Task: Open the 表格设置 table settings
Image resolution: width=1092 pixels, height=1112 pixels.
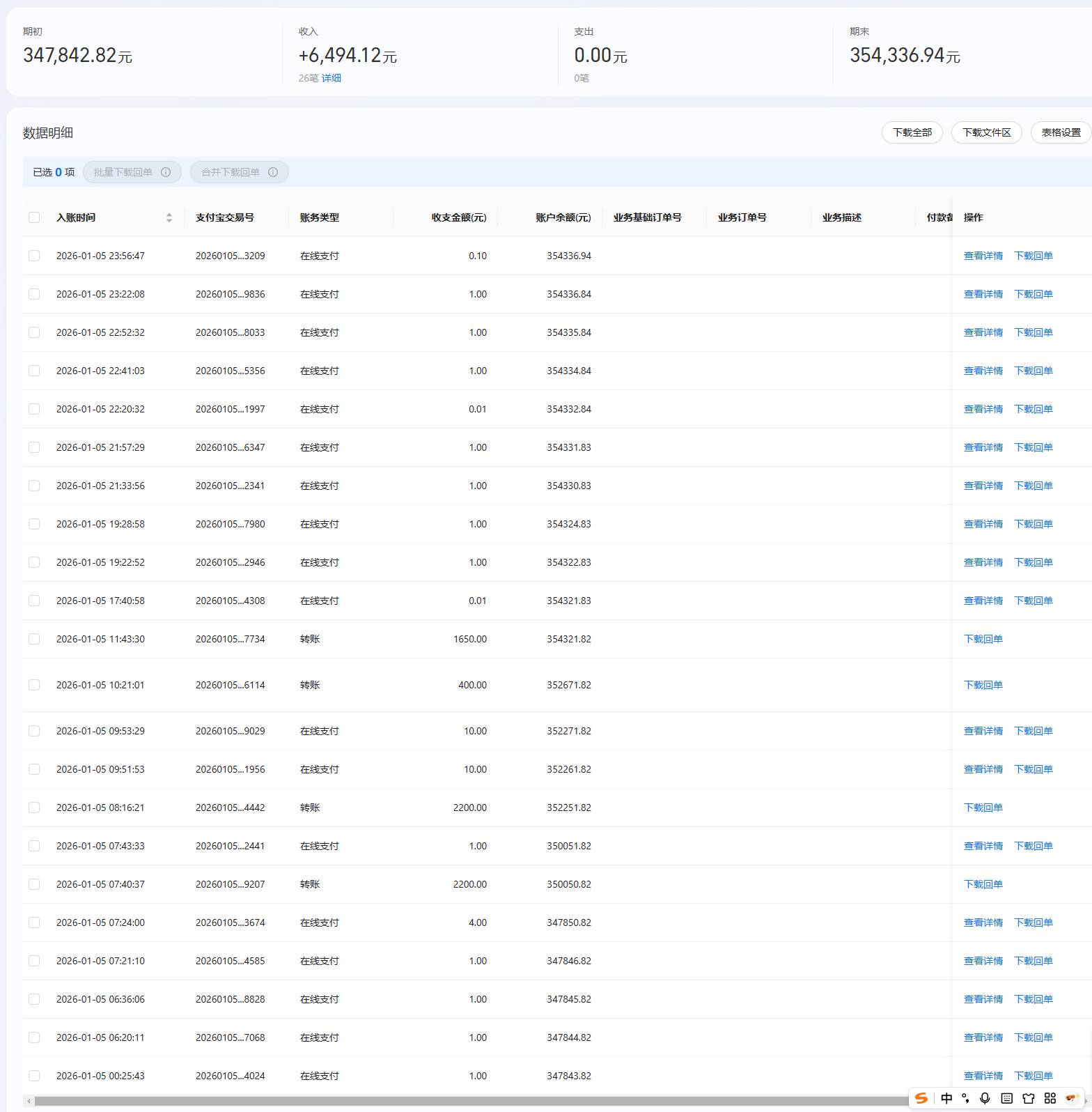Action: coord(1061,132)
